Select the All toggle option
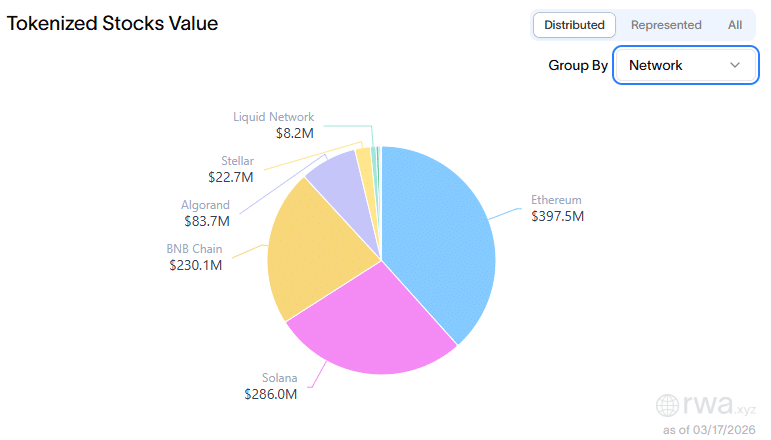Screen dimensions: 771x440 [x=735, y=25]
